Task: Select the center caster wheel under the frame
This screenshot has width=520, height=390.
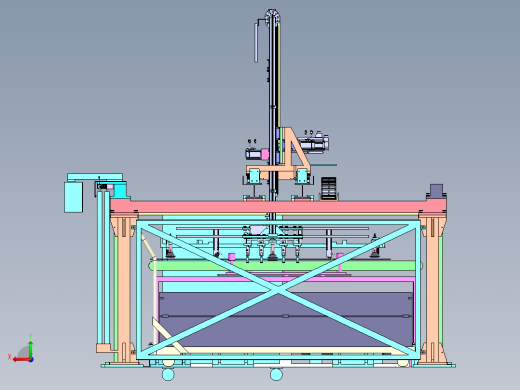Action: coord(276,374)
